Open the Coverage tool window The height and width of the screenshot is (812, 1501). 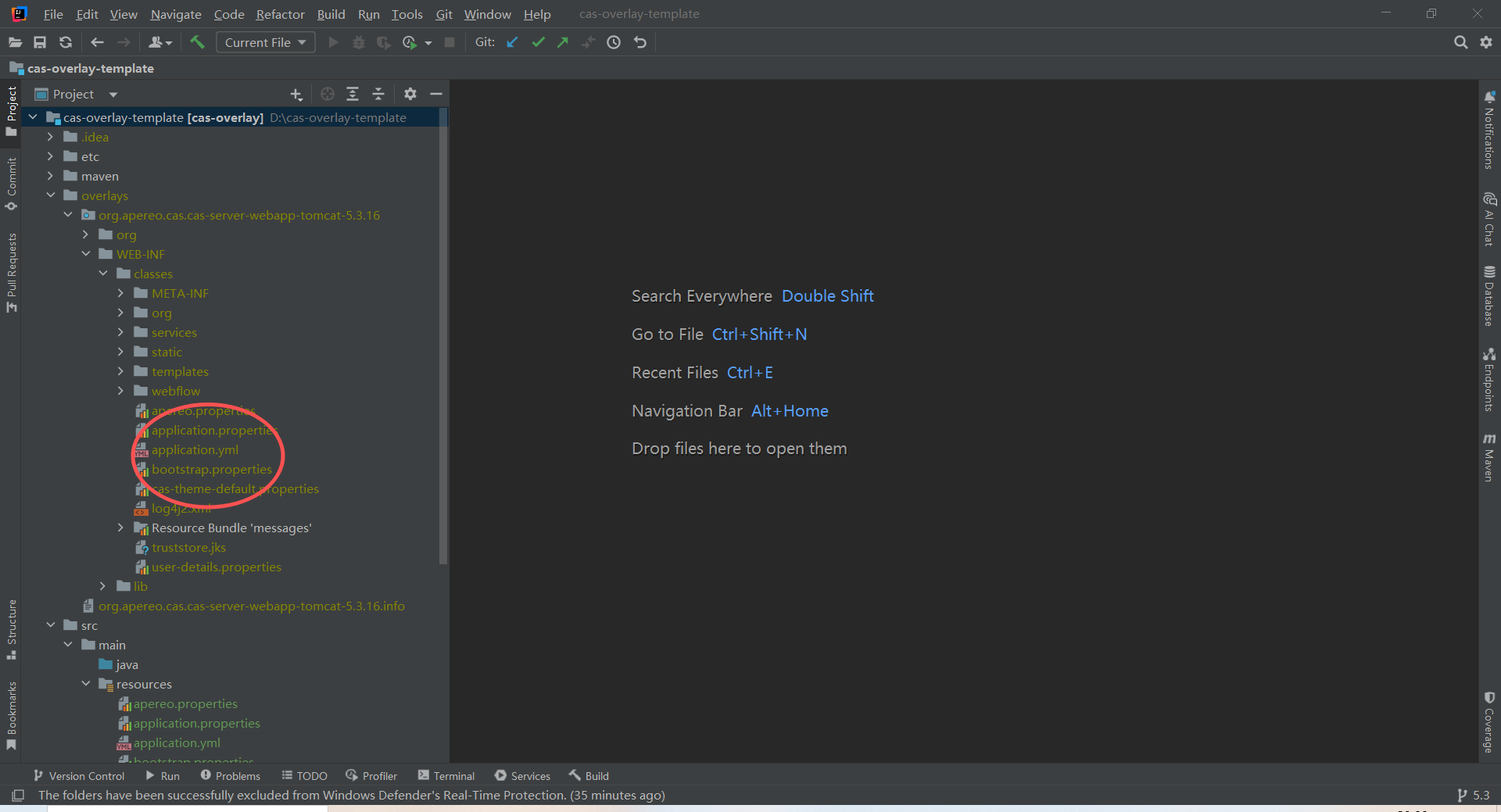click(x=1489, y=722)
